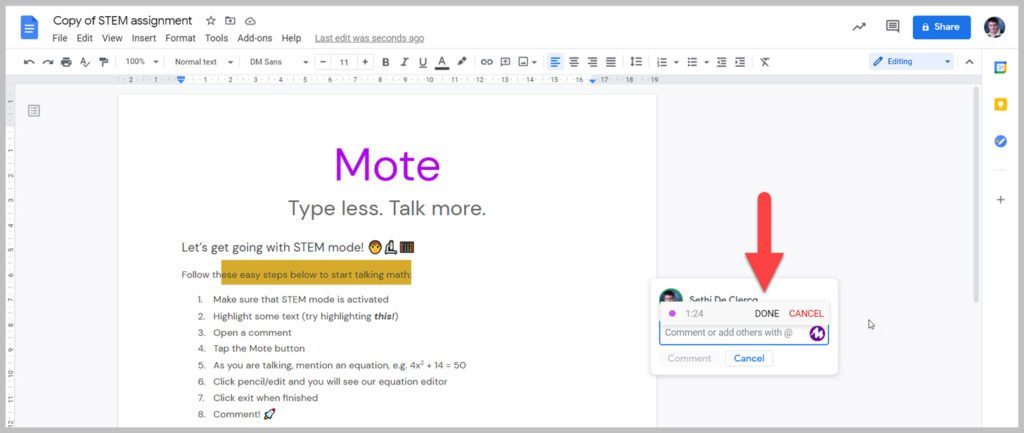Add a comment using toolbar comment icon
The height and width of the screenshot is (433, 1024).
point(505,62)
